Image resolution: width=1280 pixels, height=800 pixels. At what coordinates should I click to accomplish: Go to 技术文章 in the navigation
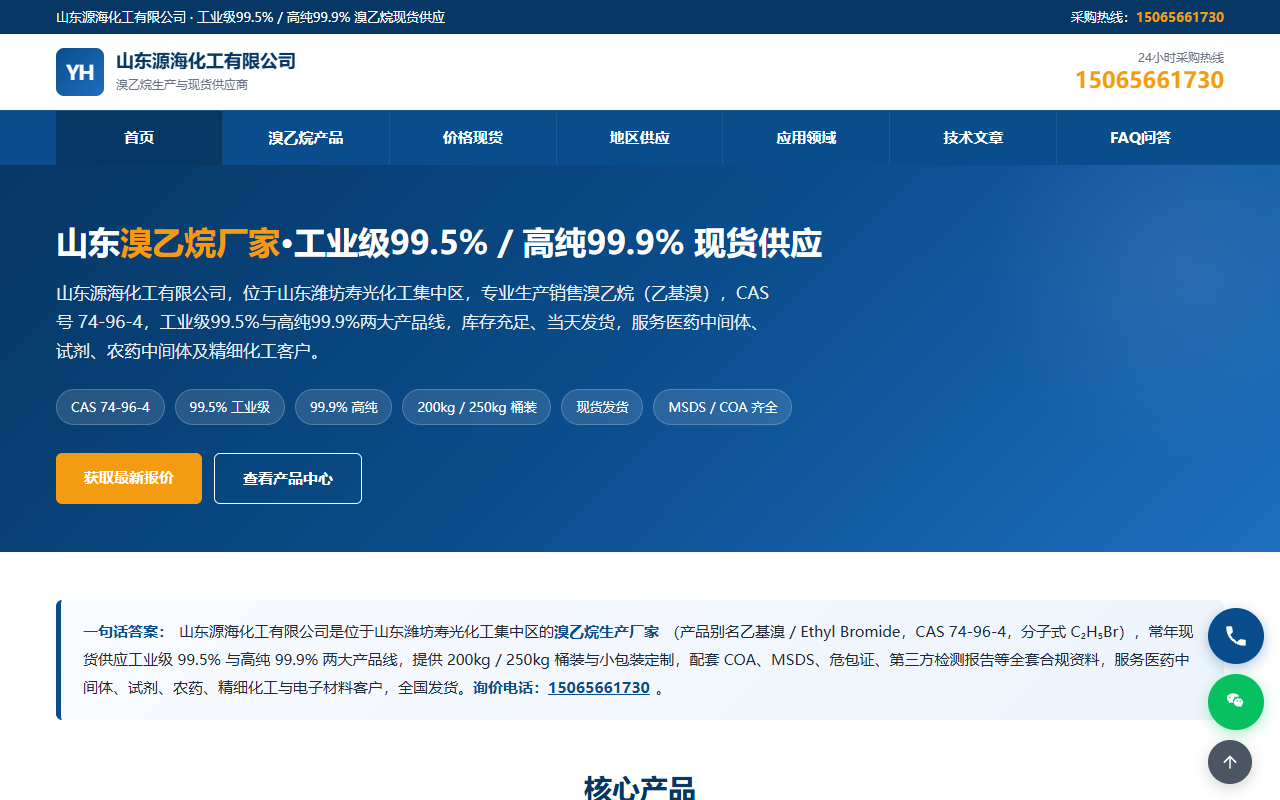(x=973, y=138)
